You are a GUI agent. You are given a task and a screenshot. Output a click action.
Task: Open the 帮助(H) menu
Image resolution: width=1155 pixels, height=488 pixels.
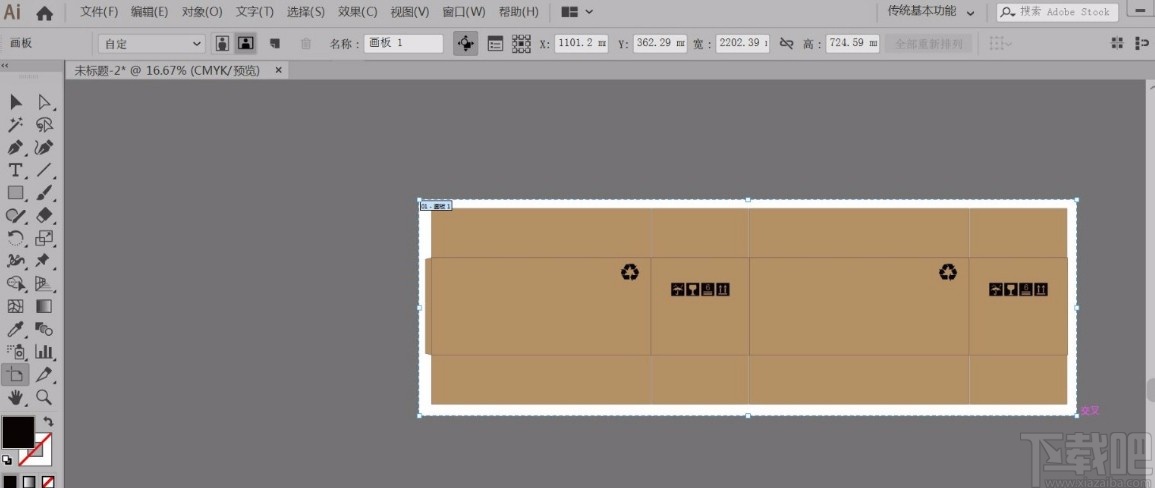point(519,12)
